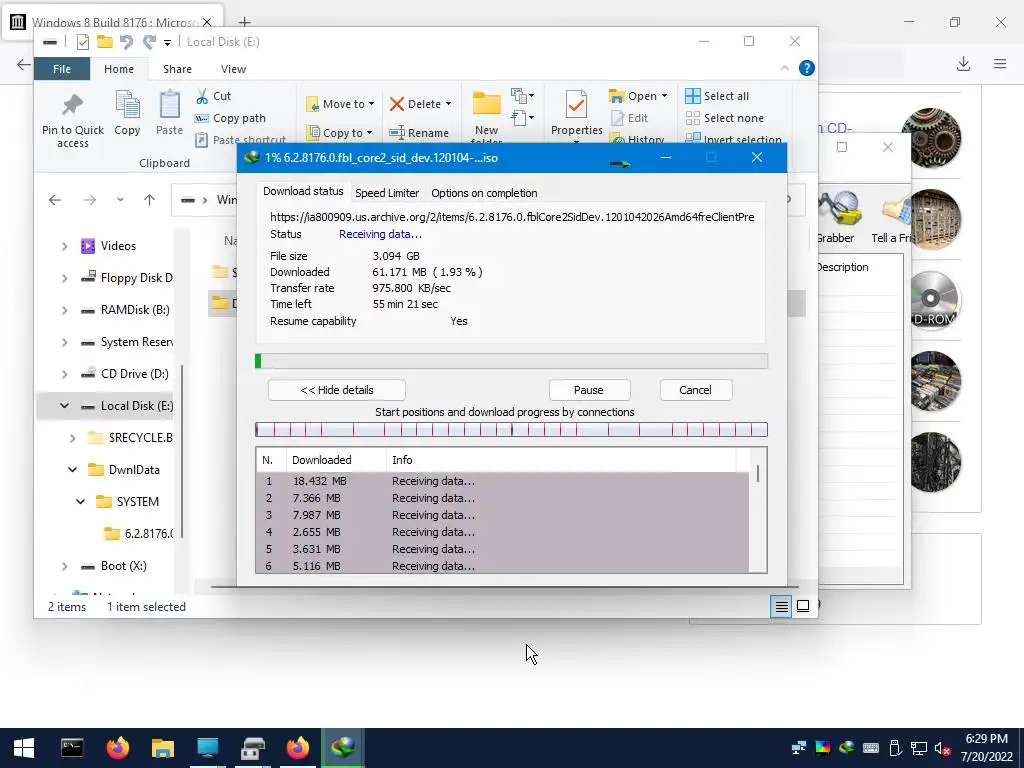This screenshot has height=768, width=1024.
Task: Click connections list scrollbar thumb
Action: coord(758,473)
